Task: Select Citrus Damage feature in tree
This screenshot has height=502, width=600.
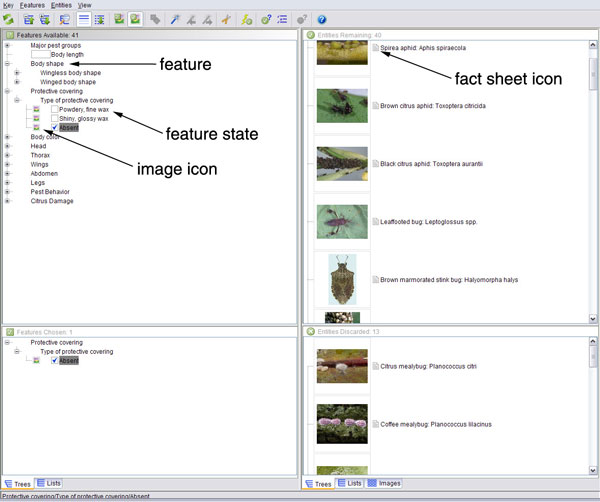Action: click(x=52, y=201)
